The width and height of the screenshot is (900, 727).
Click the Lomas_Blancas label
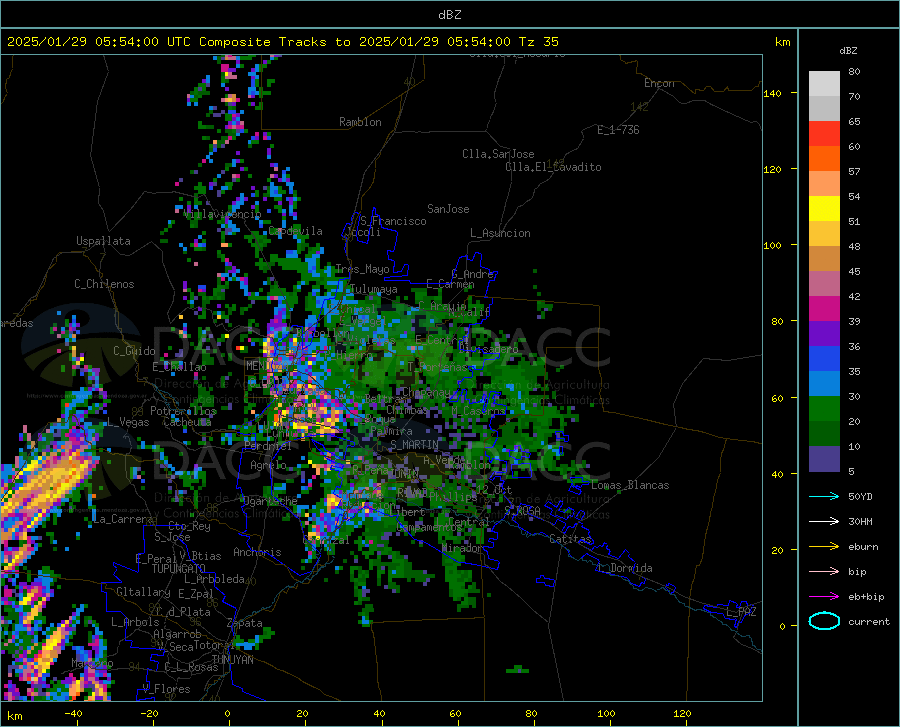point(630,485)
